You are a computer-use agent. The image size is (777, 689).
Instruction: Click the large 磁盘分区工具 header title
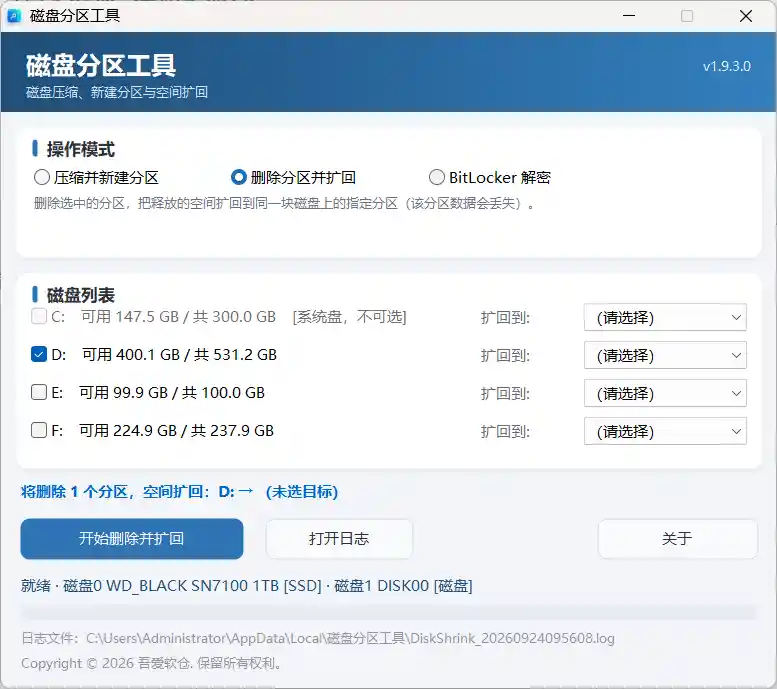pyautogui.click(x=101, y=66)
